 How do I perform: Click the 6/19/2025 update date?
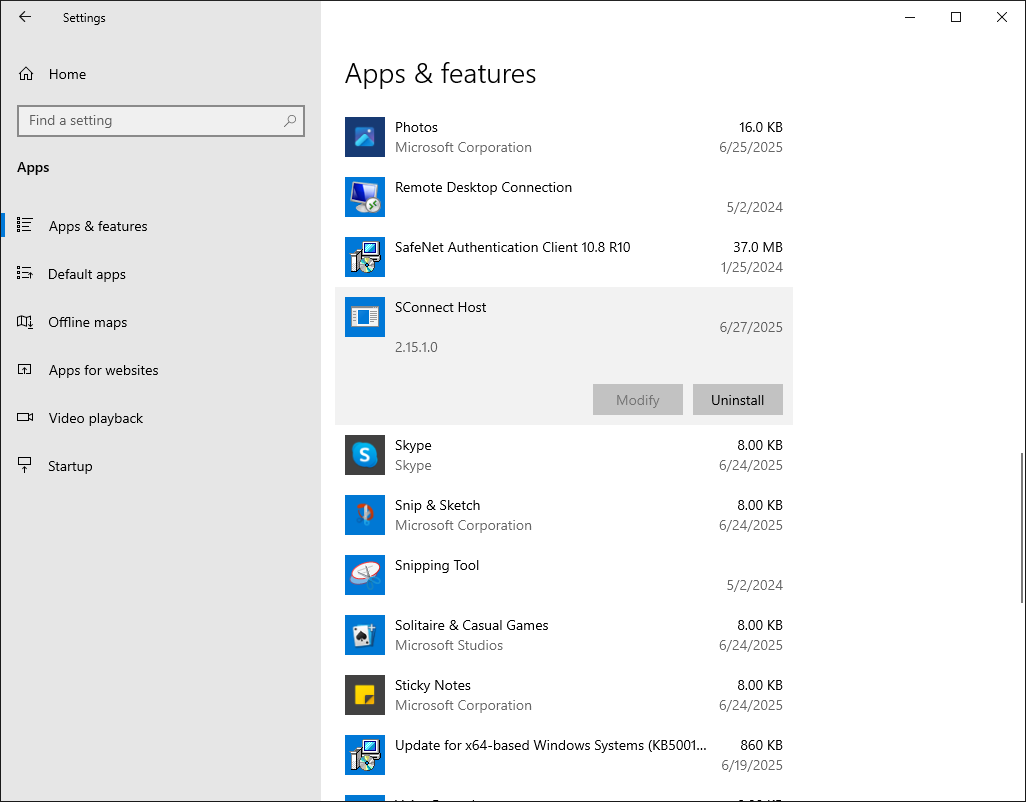point(752,765)
